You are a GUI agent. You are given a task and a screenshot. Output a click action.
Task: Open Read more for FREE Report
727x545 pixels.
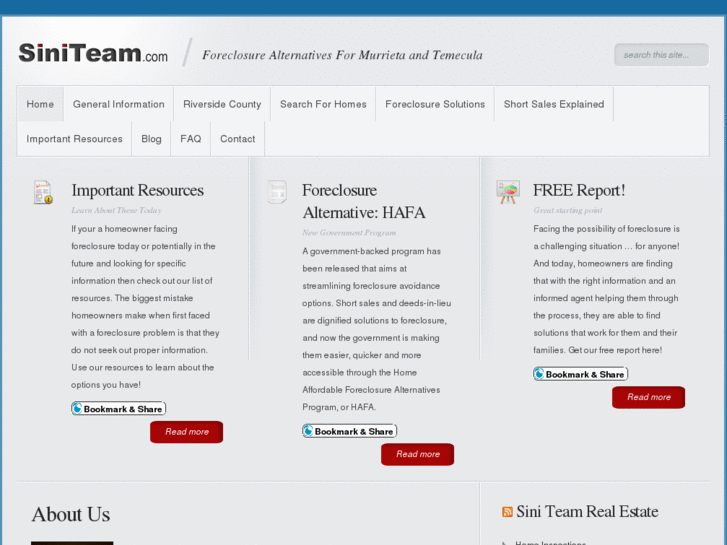[648, 397]
